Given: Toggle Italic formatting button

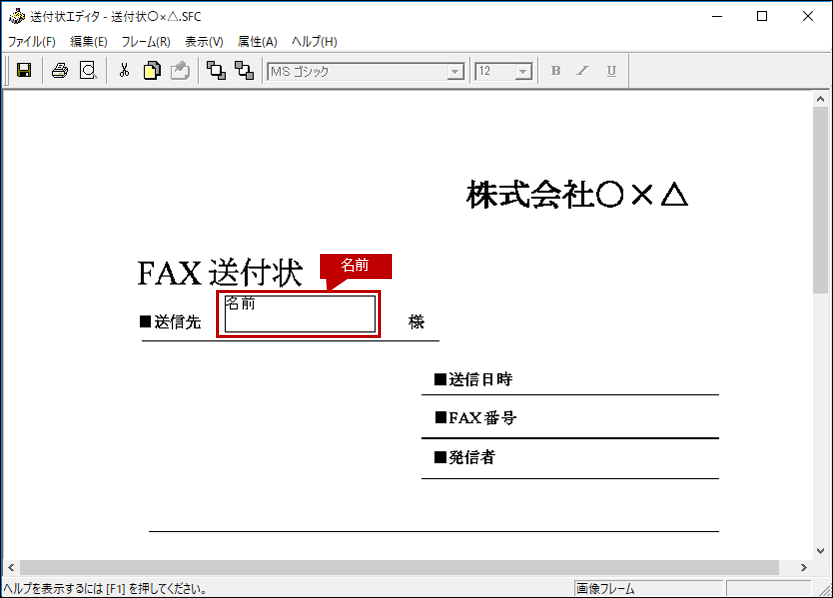Looking at the screenshot, I should pyautogui.click(x=583, y=71).
